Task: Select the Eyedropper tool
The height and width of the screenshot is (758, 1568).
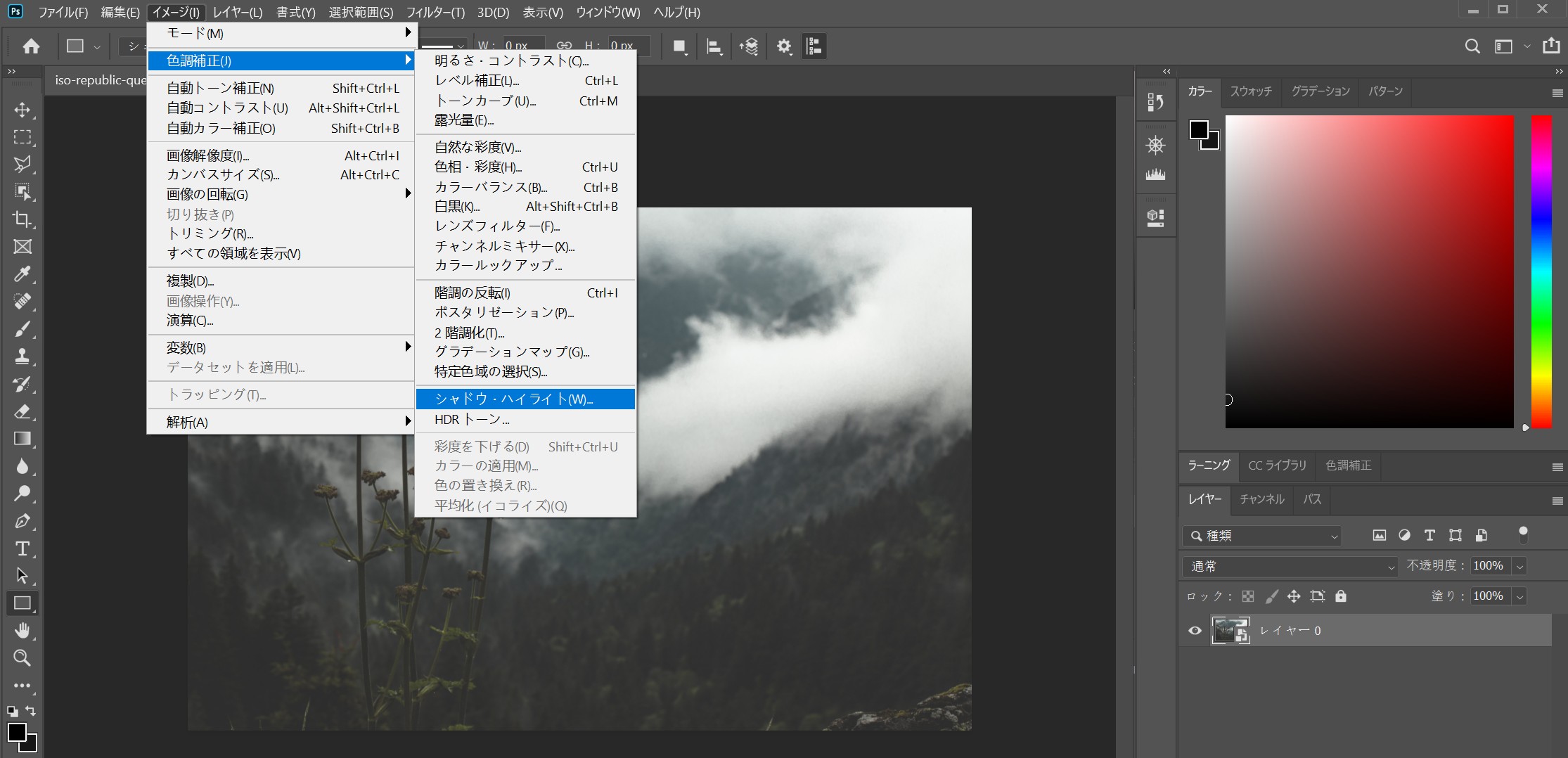Action: coord(23,274)
